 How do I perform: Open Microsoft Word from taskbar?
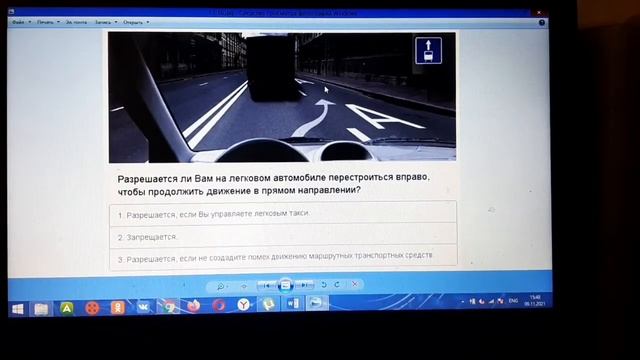pyautogui.click(x=293, y=304)
